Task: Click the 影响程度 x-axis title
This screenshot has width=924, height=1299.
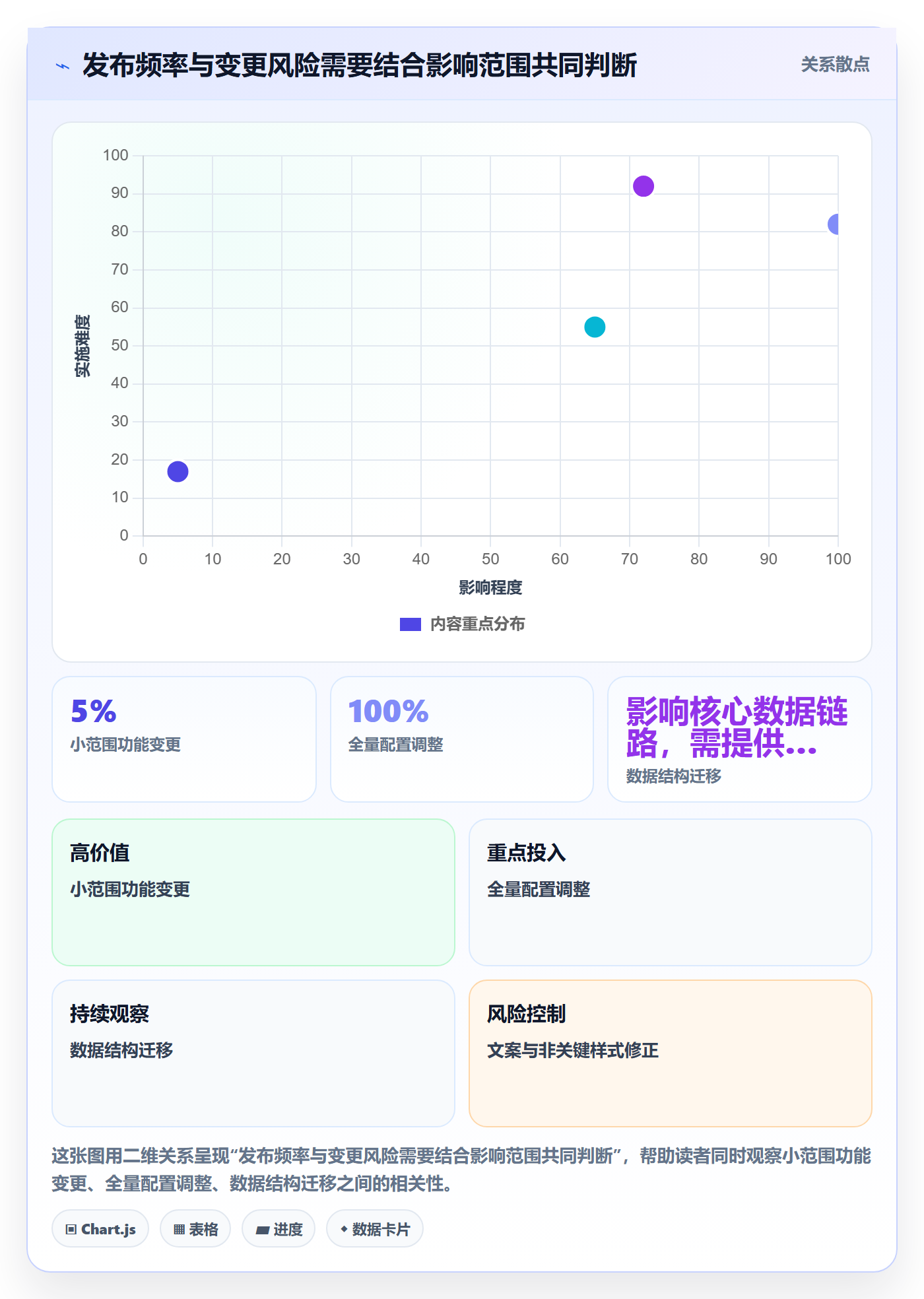Action: pos(490,587)
